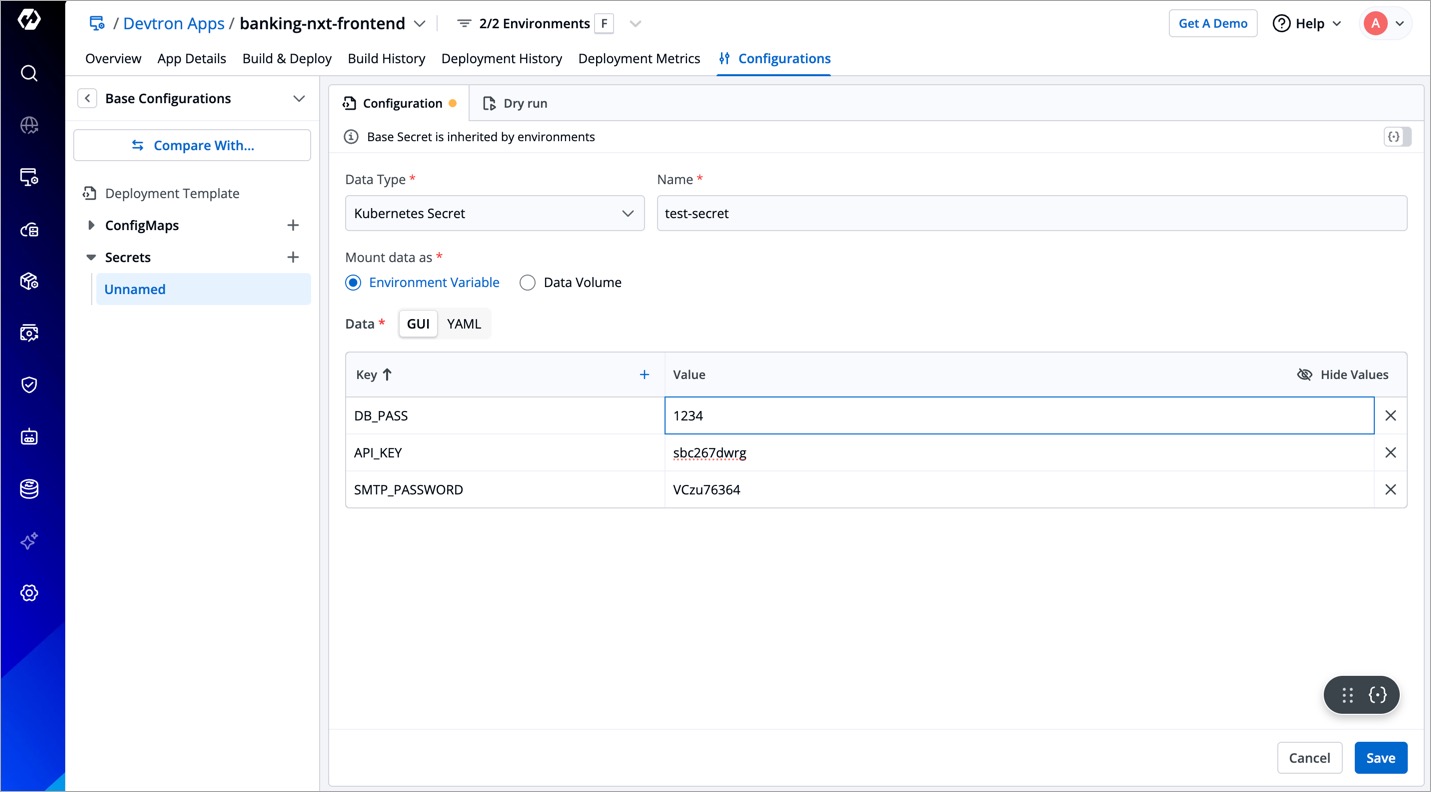The width and height of the screenshot is (1431, 792).
Task: Expand the ConfigMaps tree section
Action: tap(91, 225)
